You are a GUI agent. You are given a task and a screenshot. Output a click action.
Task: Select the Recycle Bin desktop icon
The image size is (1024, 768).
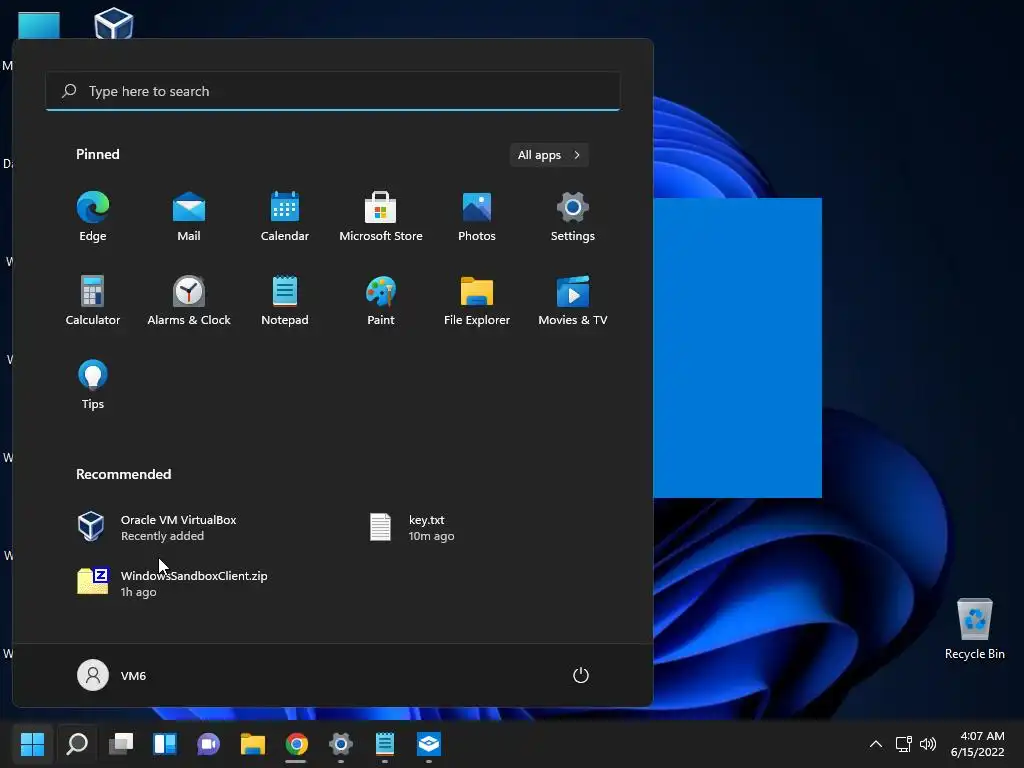(974, 628)
